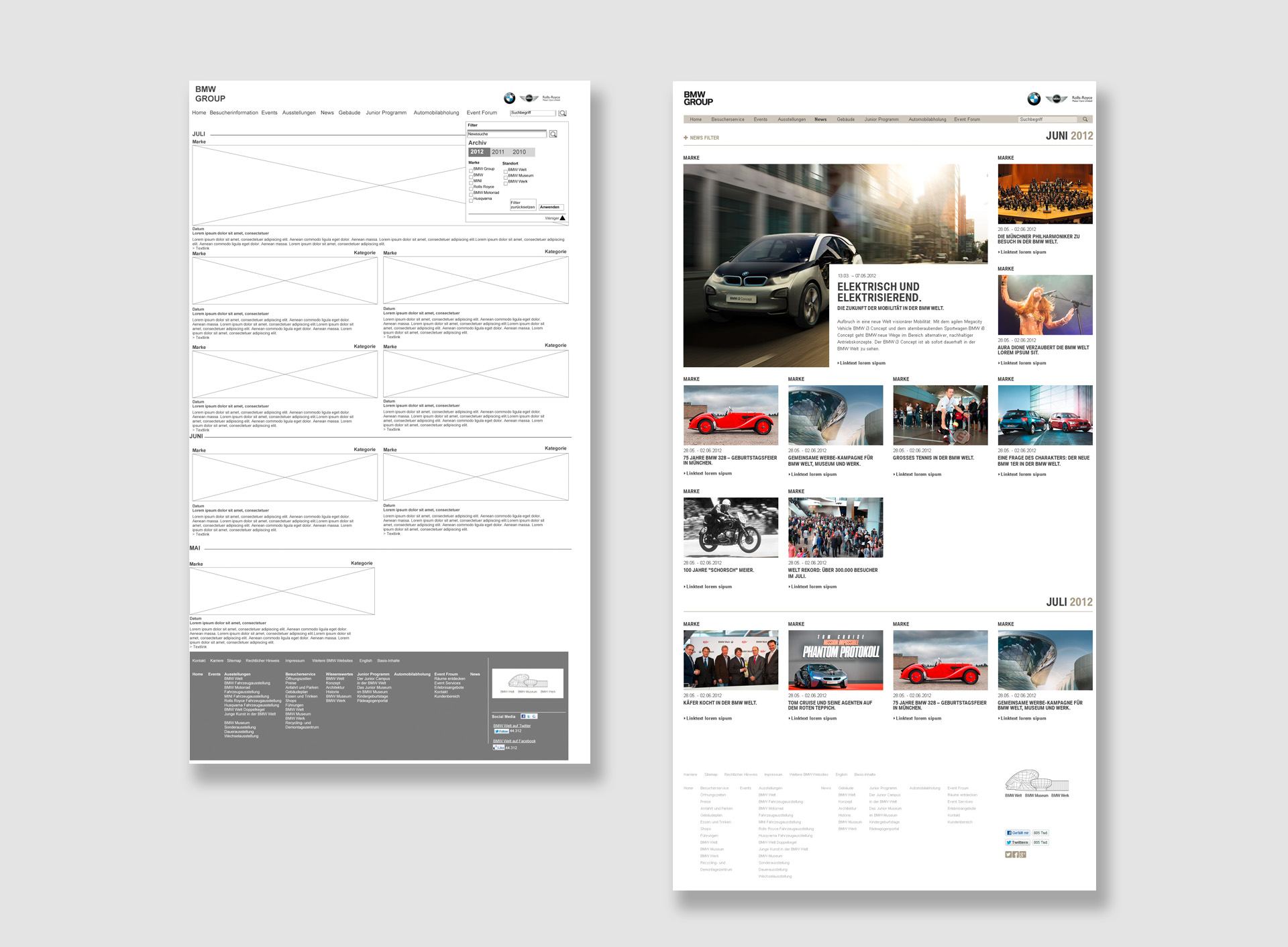Open the red-haired singer thumbnail

[x=1045, y=305]
